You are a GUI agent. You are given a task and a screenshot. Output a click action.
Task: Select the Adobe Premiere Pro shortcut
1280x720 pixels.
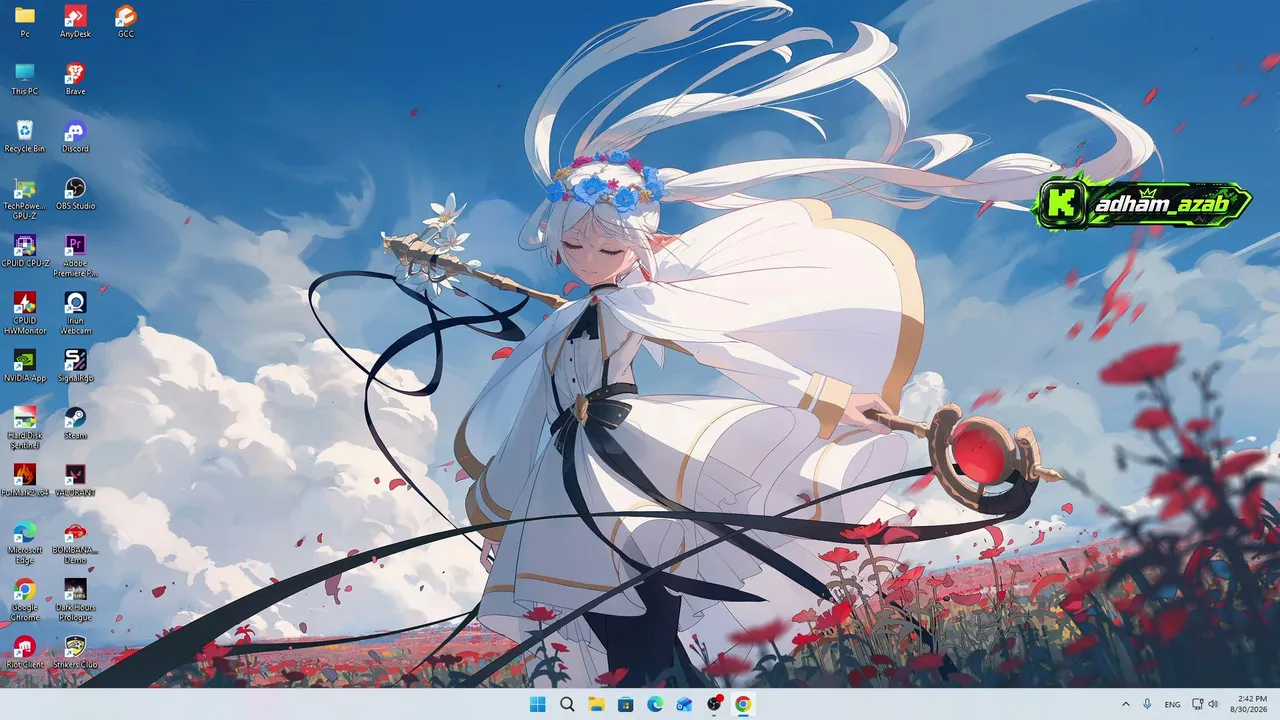(x=75, y=256)
